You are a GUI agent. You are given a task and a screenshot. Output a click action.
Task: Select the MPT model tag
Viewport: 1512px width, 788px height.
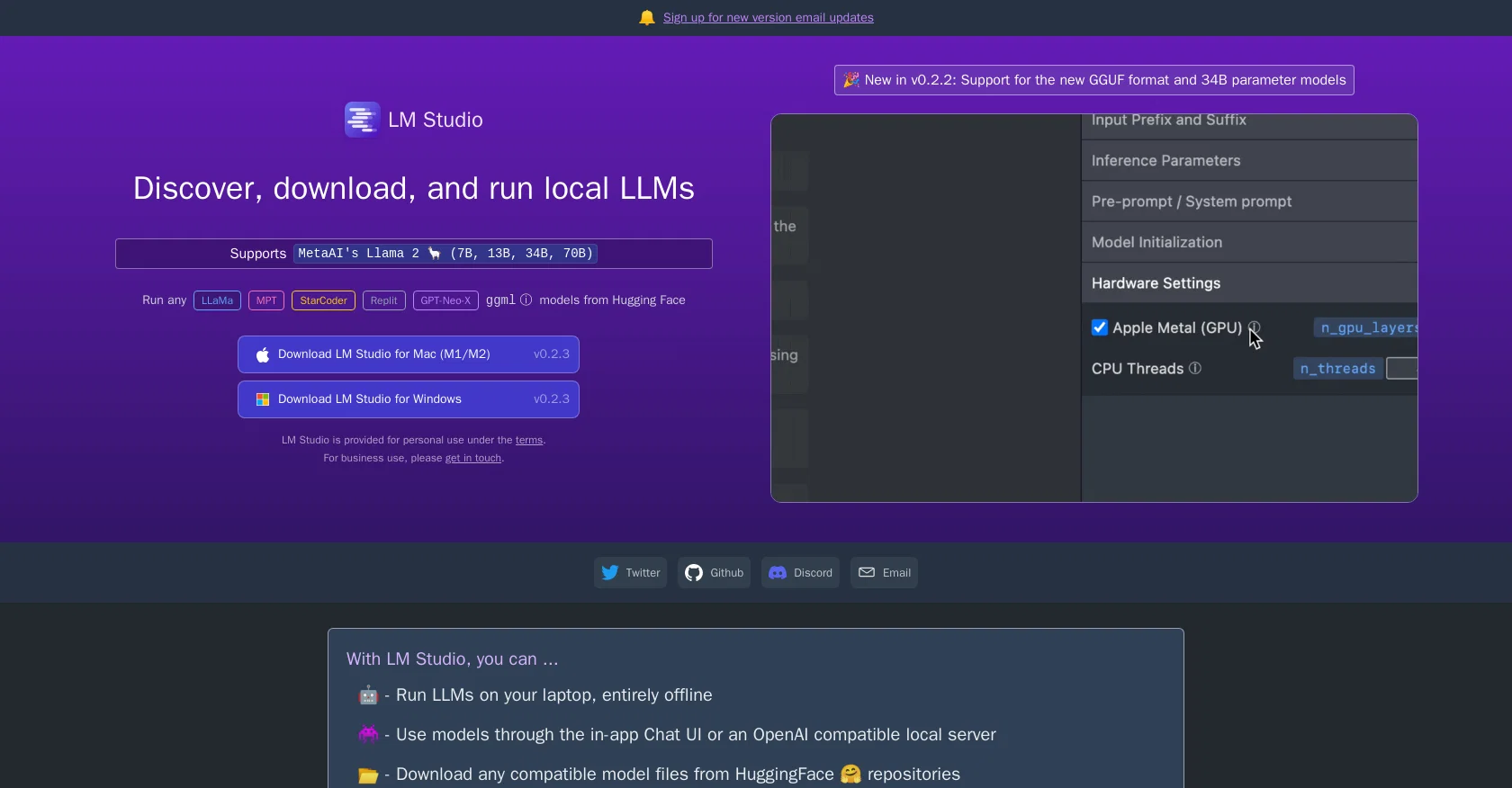pos(266,300)
